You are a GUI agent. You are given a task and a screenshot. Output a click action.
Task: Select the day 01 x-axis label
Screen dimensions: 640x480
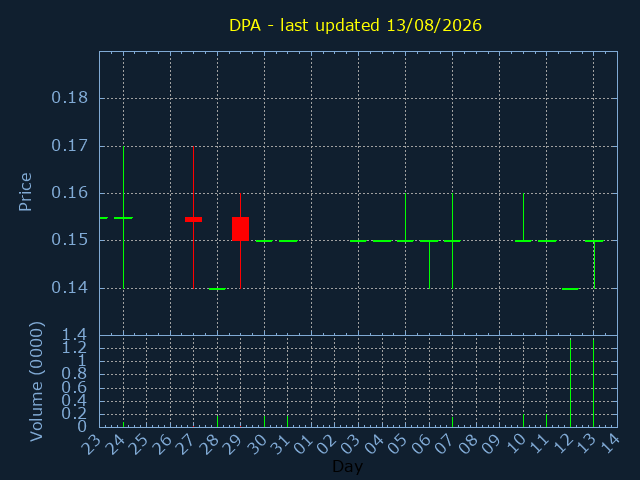pos(303,444)
